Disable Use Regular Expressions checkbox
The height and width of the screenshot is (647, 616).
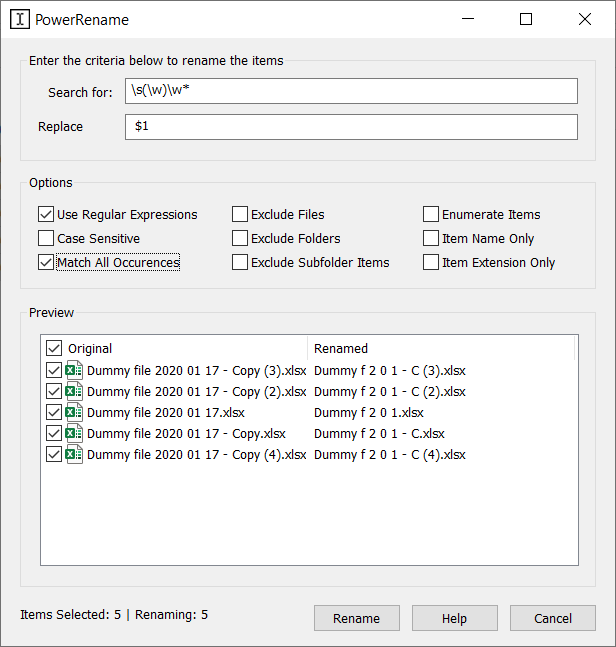pos(46,215)
